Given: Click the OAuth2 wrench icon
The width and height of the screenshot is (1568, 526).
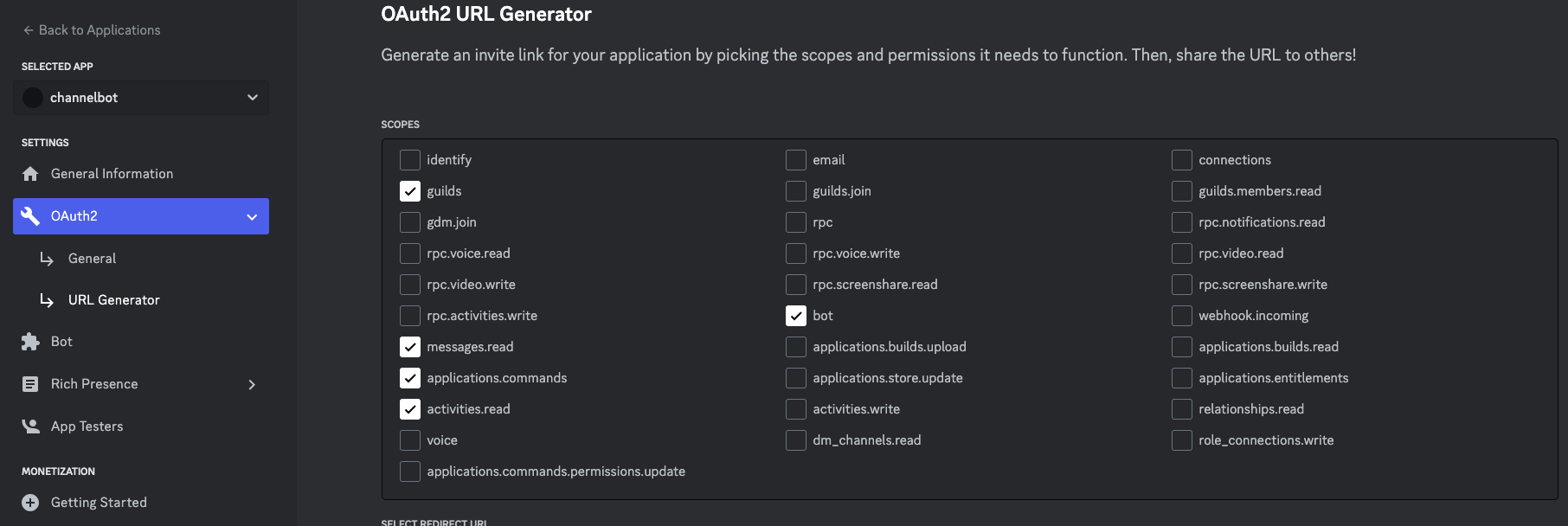Looking at the screenshot, I should click(x=30, y=216).
